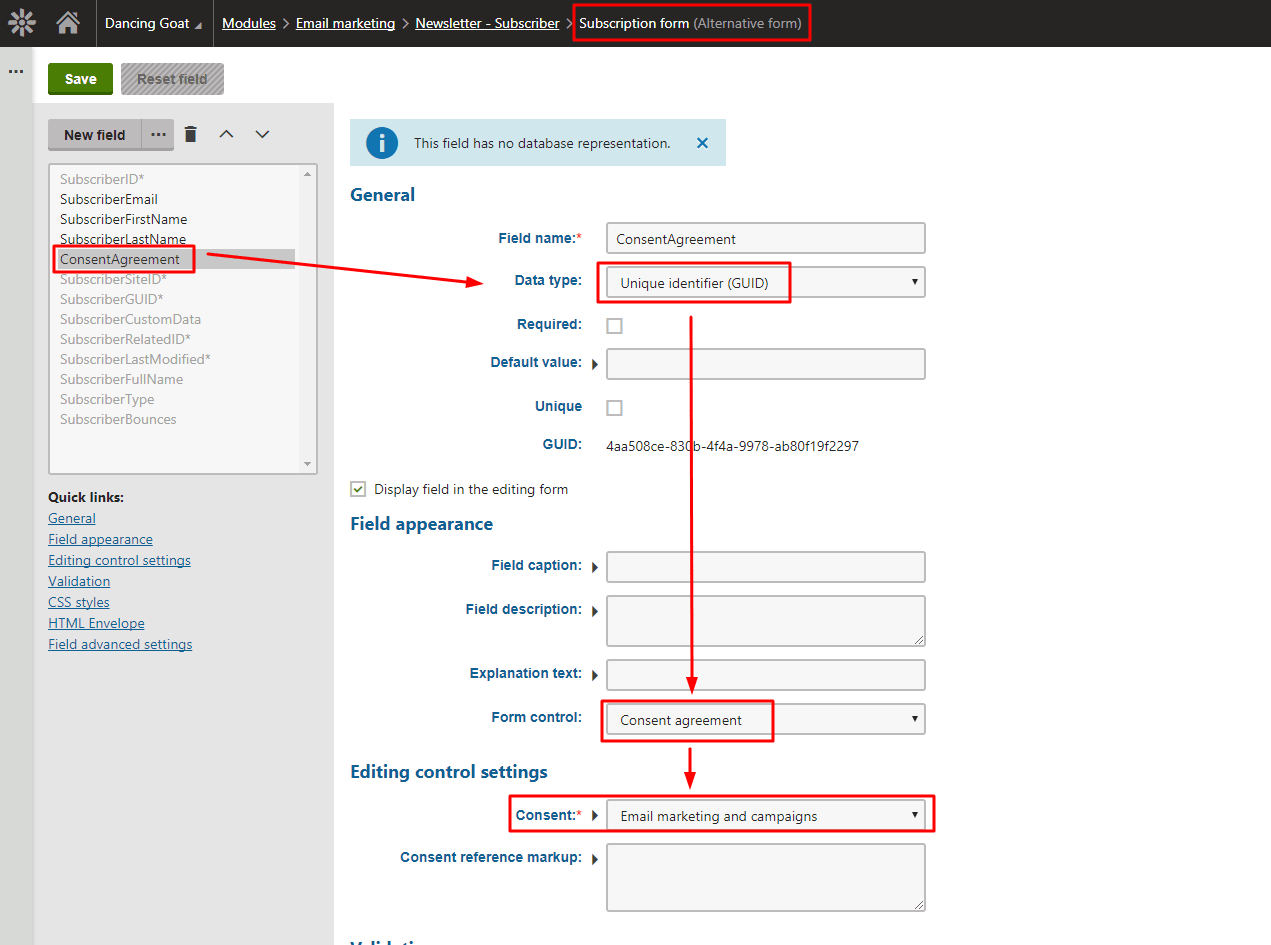Jump to CSS styles quick link
This screenshot has width=1271, height=945.
[79, 602]
